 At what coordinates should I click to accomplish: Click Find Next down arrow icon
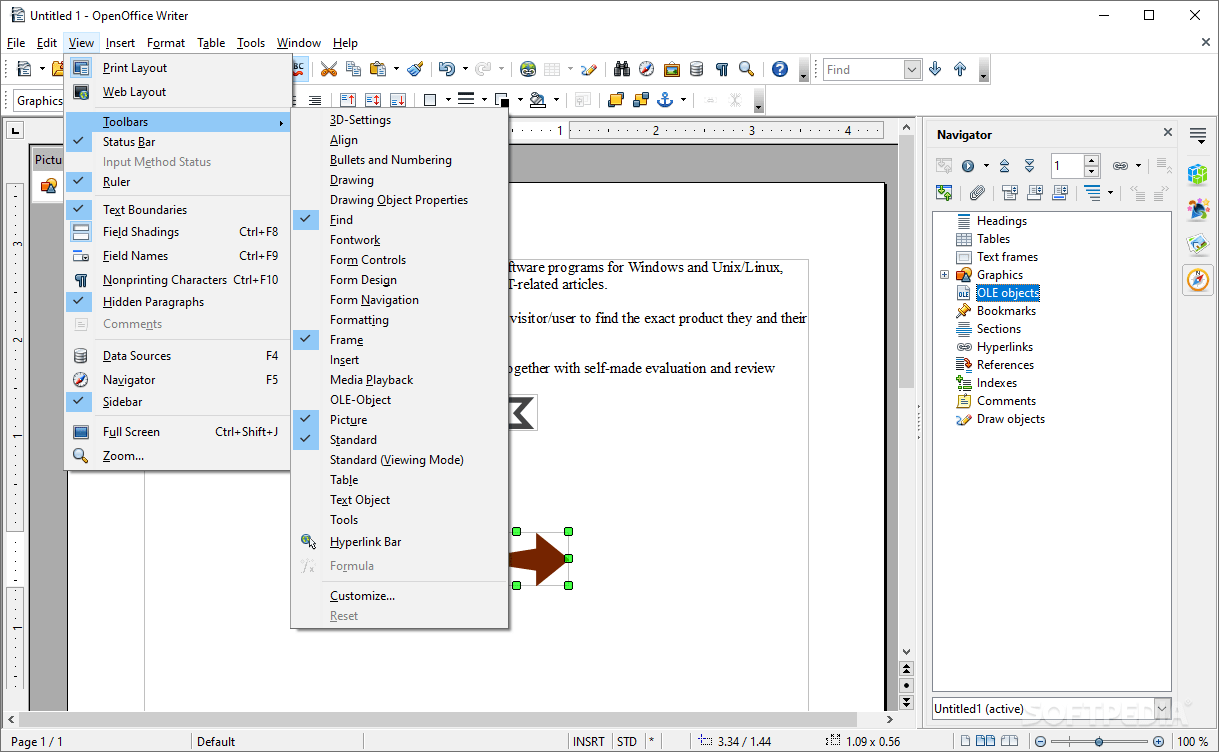tap(935, 69)
